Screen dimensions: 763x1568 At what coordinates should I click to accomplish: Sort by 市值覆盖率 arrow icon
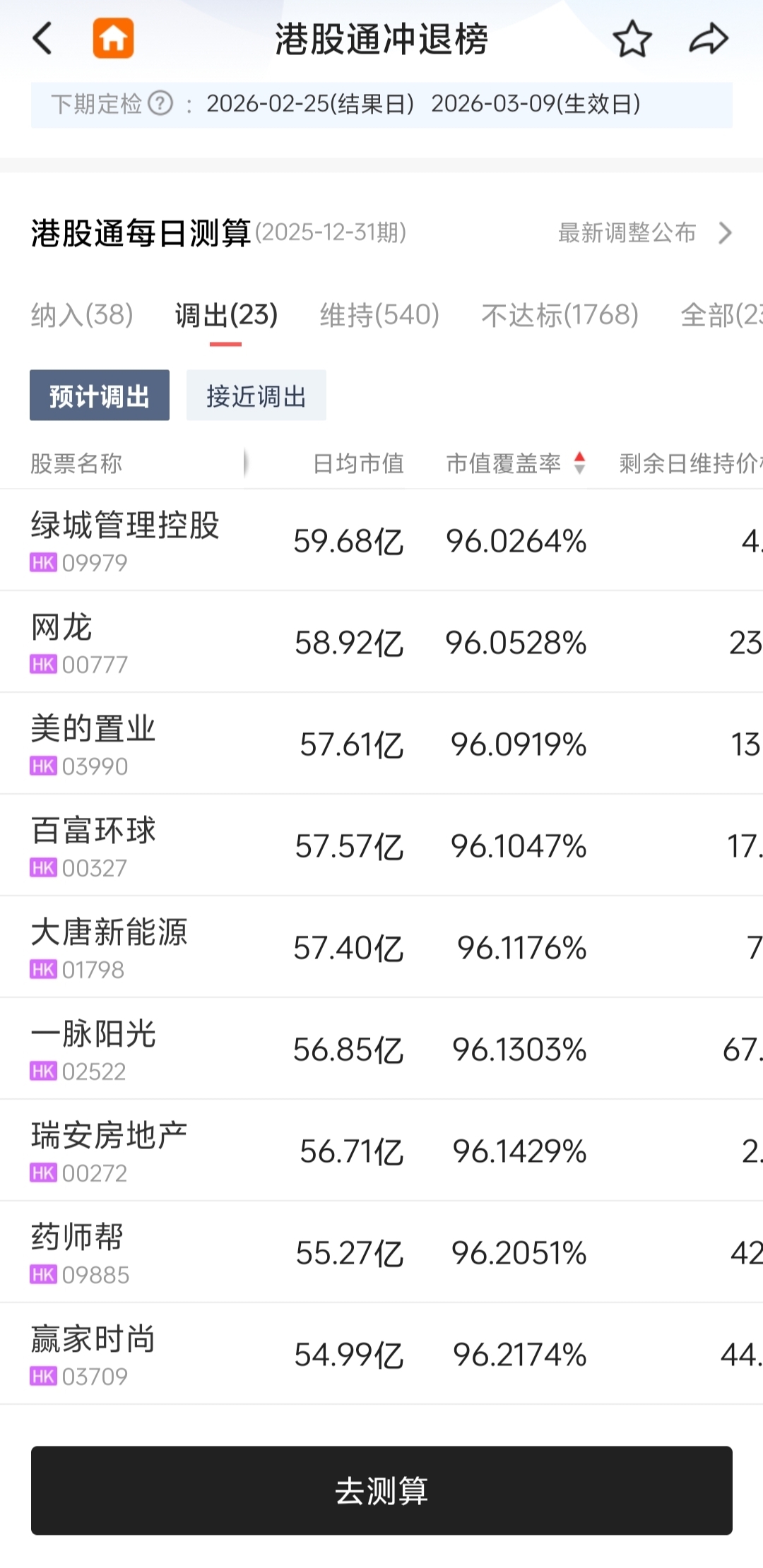click(x=579, y=463)
